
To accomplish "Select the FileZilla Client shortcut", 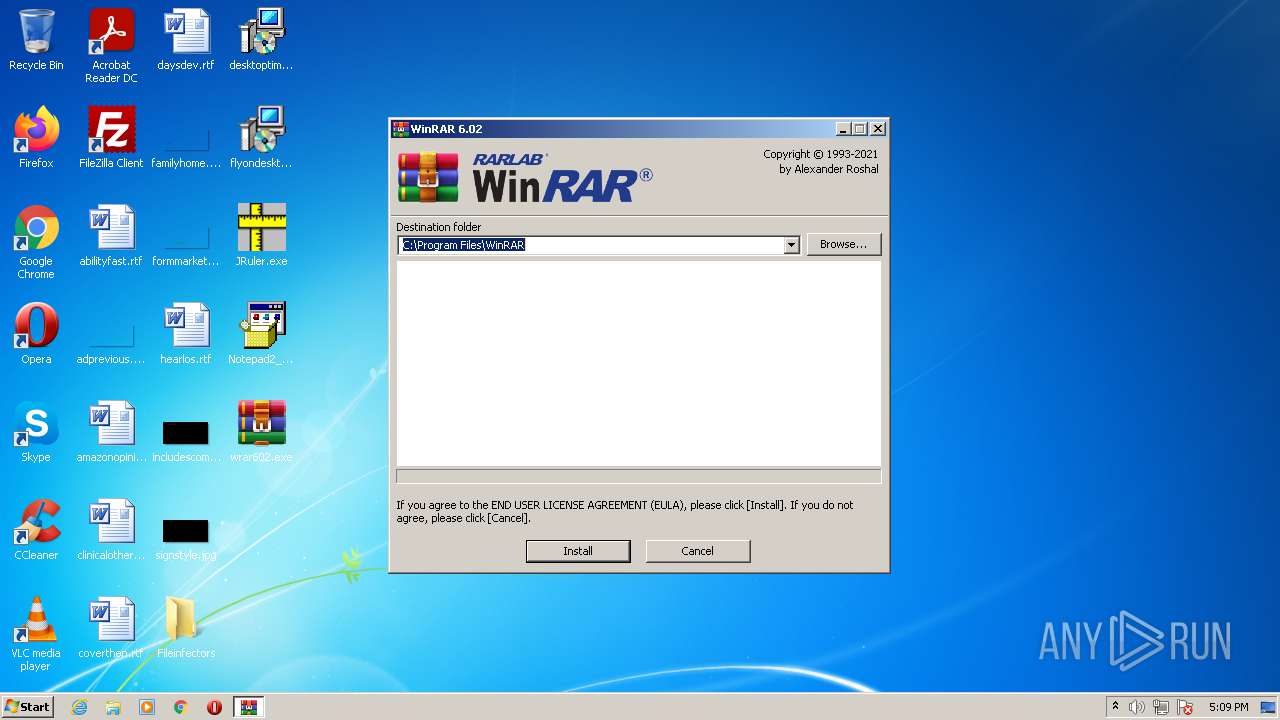I will click(x=111, y=138).
